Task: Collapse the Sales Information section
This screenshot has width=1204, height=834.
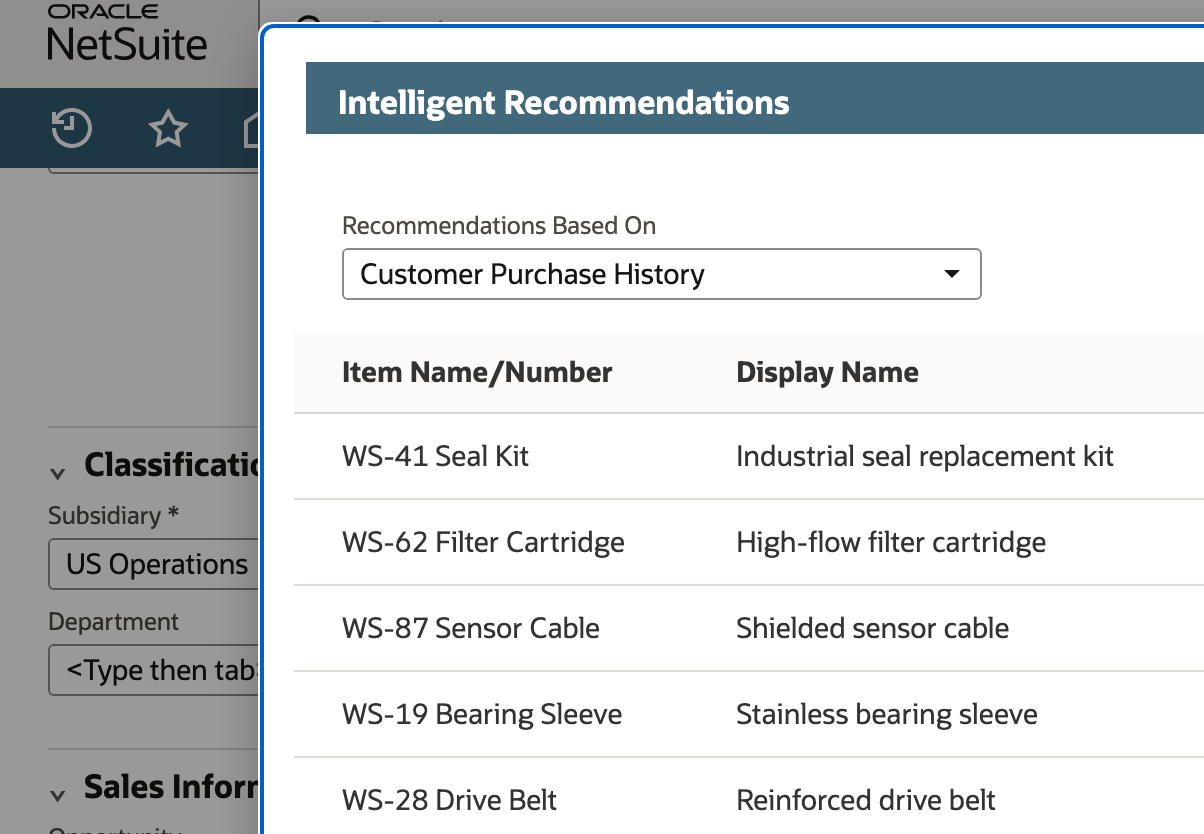Action: point(58,795)
